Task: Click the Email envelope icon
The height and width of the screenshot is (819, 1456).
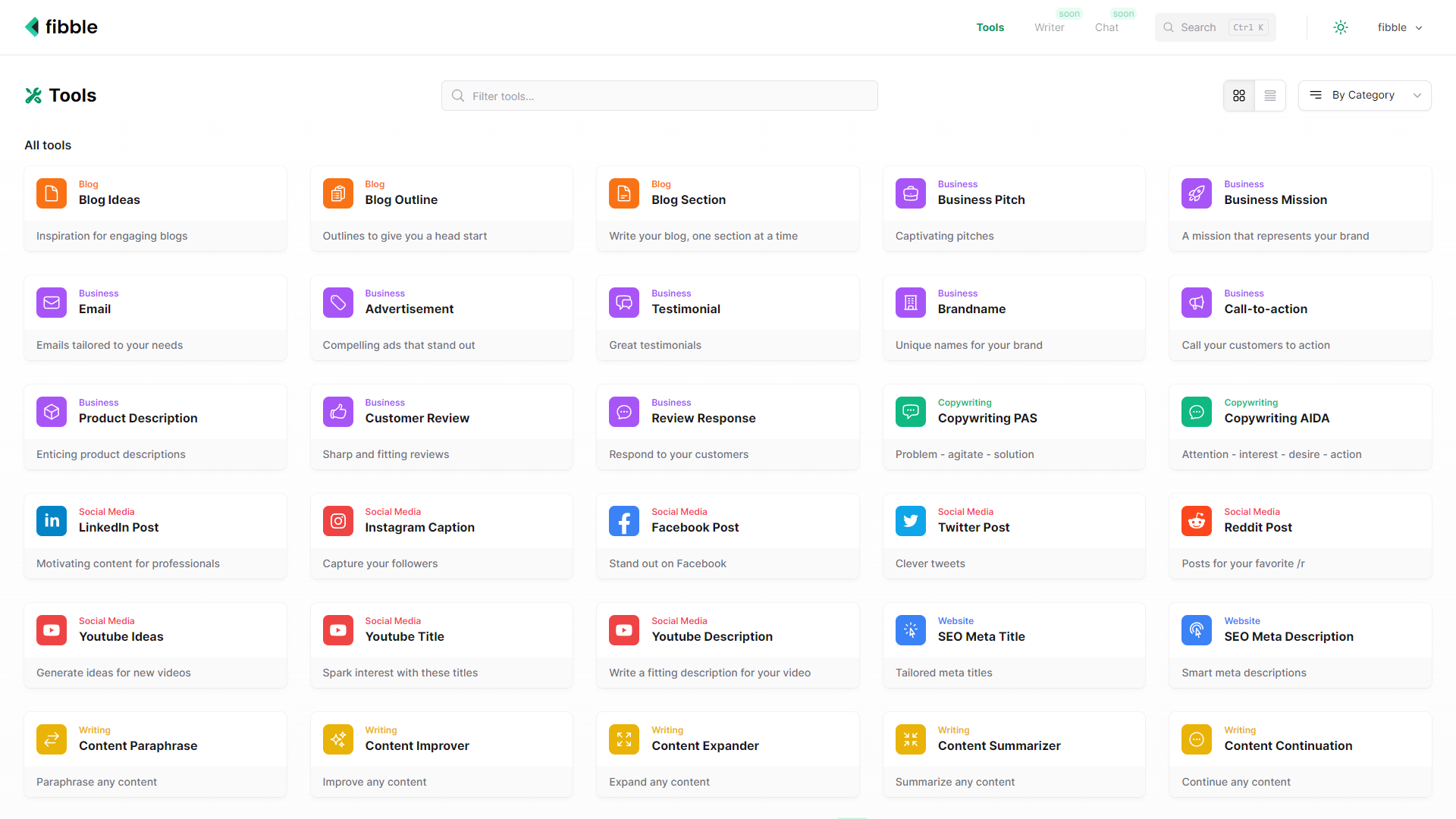Action: click(52, 303)
